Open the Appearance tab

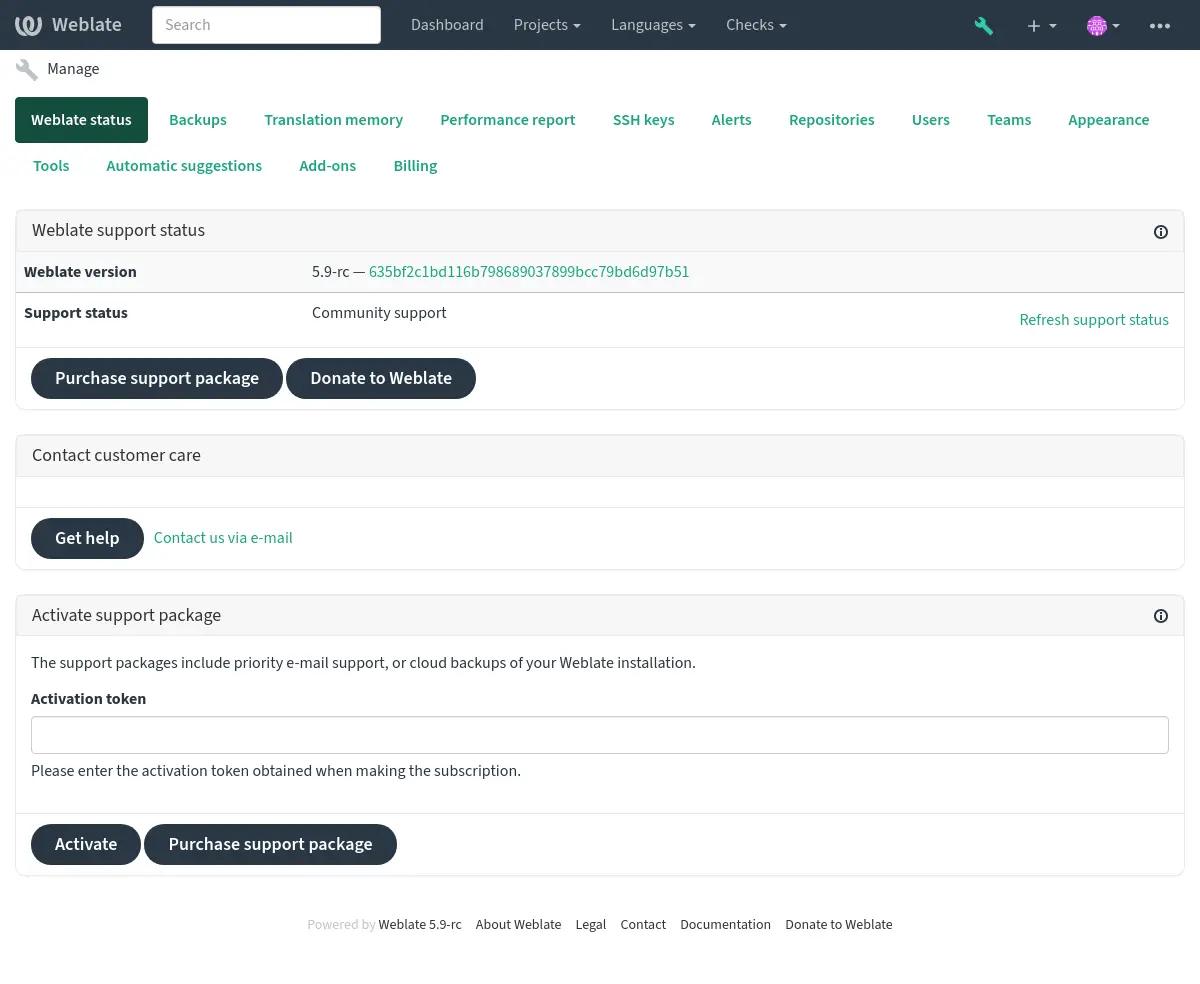[1108, 120]
